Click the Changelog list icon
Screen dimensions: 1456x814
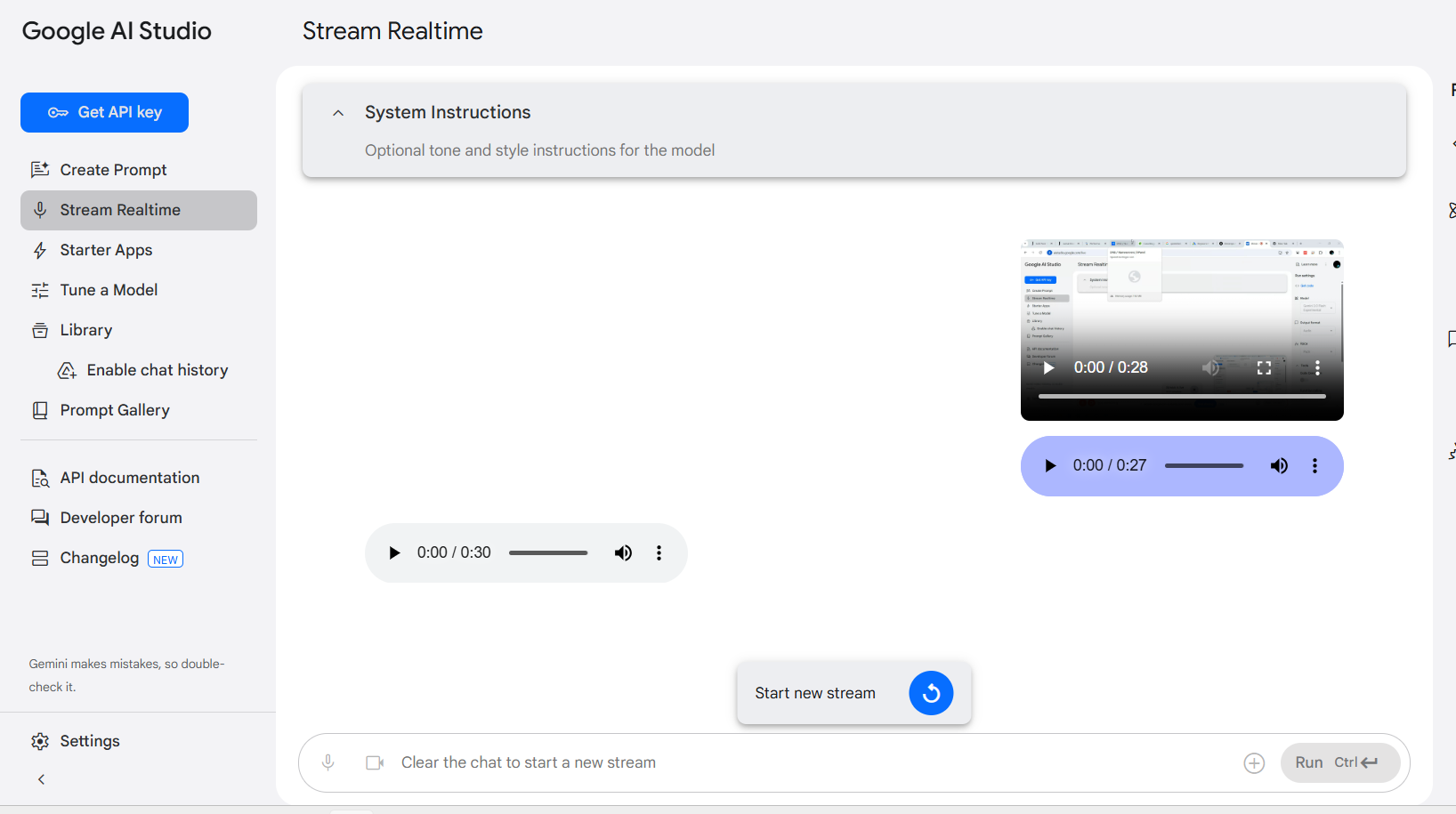40,558
